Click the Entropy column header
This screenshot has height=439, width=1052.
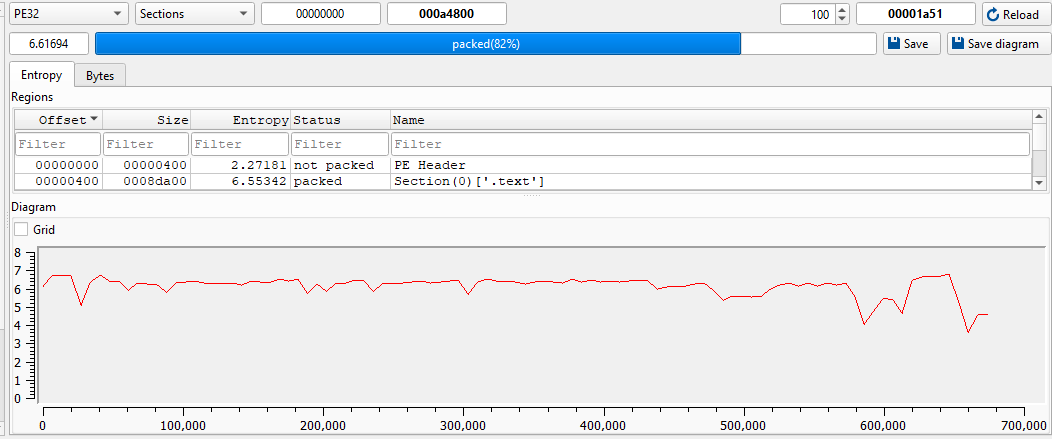point(240,120)
